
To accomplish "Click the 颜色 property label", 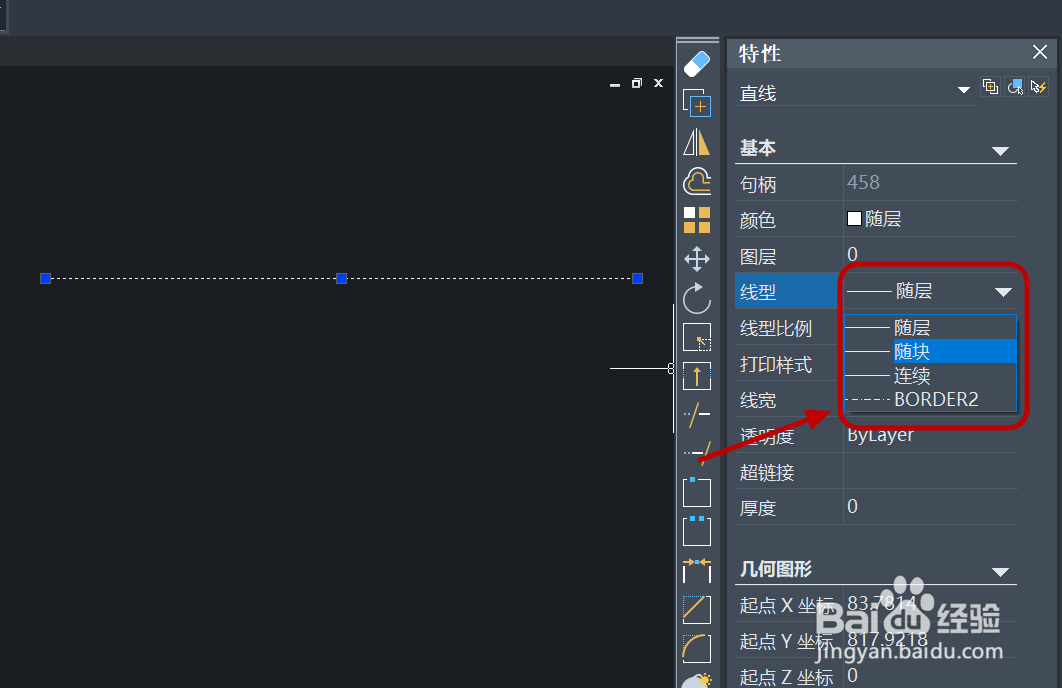I will pyautogui.click(x=758, y=220).
